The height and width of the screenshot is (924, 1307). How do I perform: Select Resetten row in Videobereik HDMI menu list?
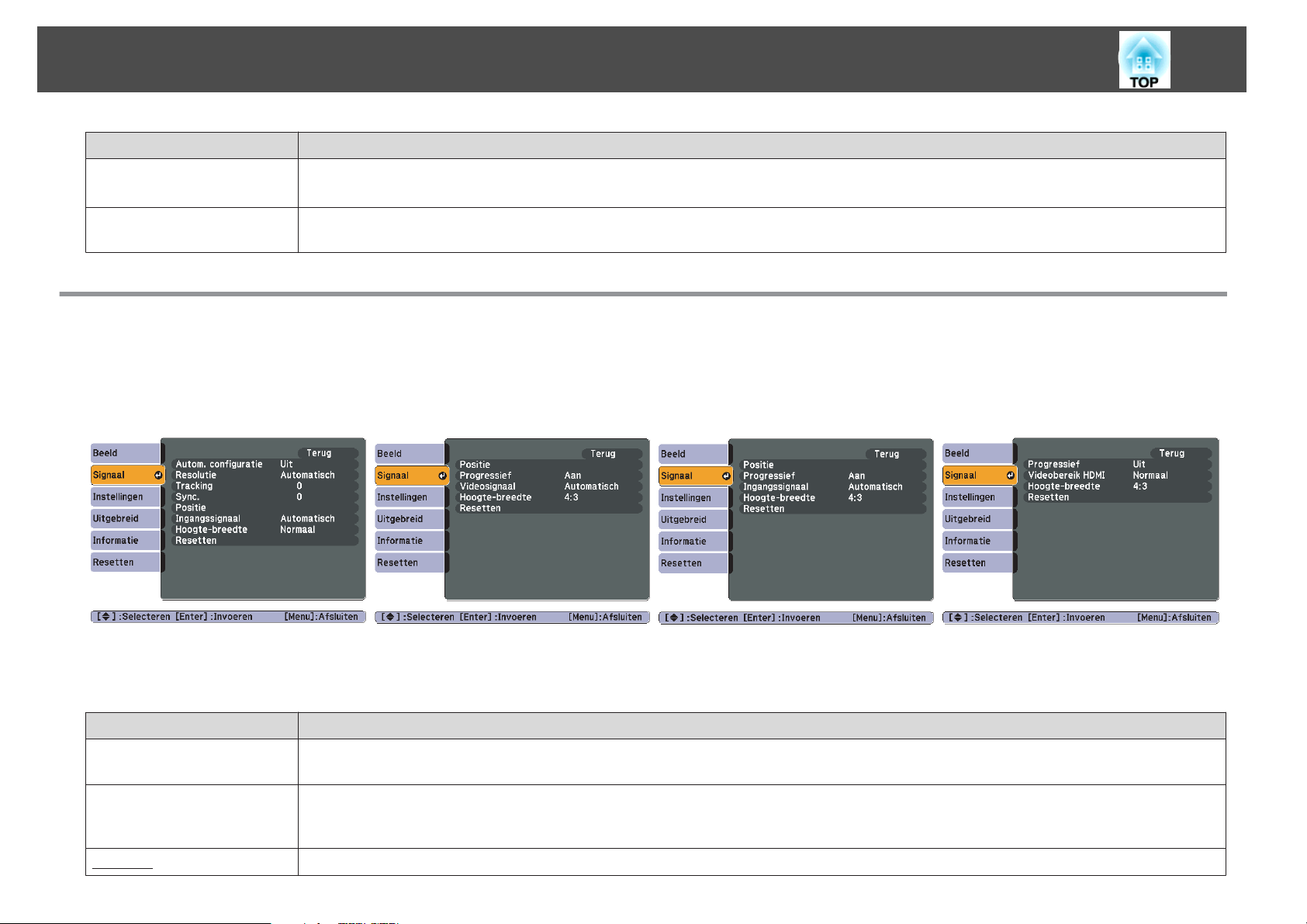pos(1118,497)
